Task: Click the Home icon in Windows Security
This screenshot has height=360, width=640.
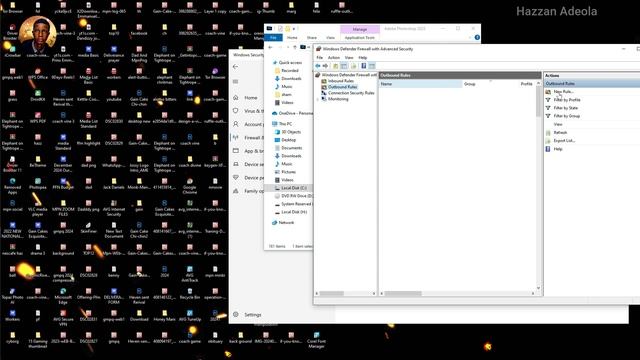Action: click(x=236, y=98)
